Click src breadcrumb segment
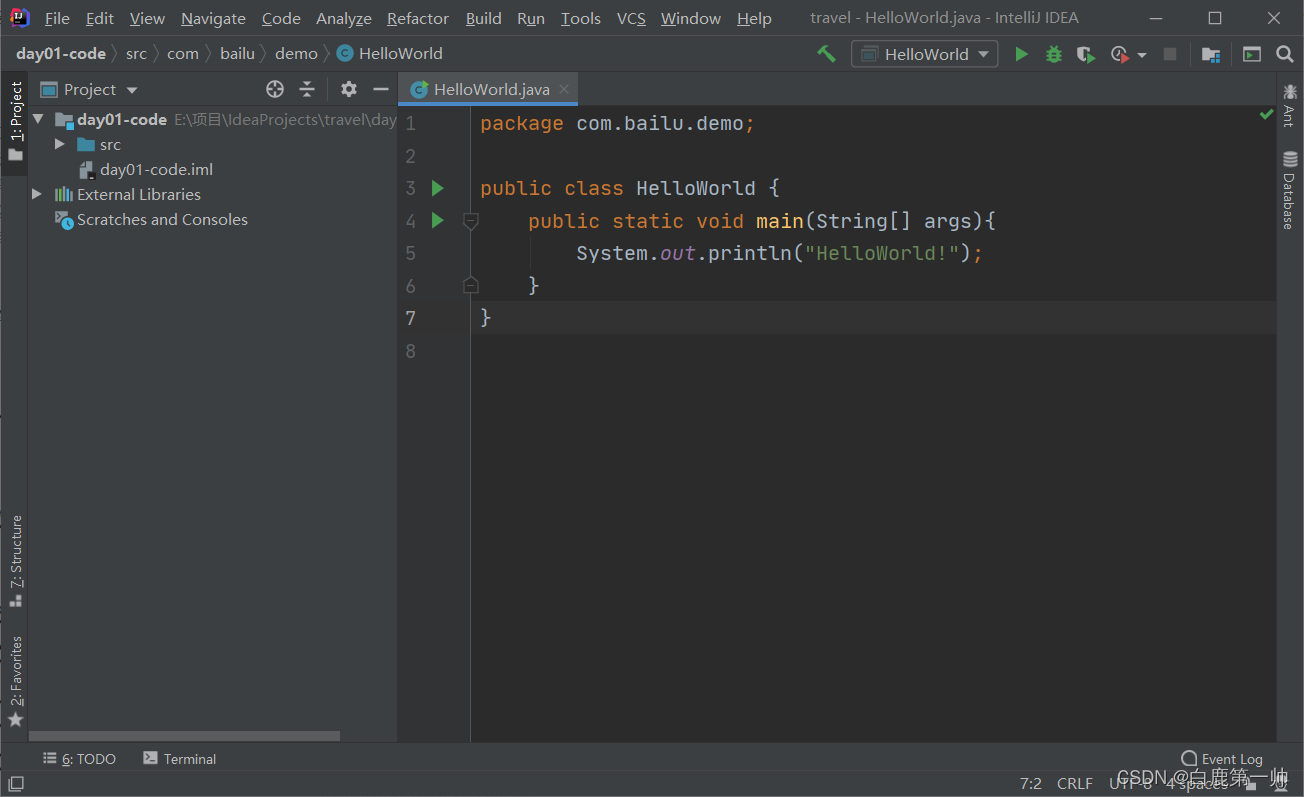Viewport: 1304px width, 797px height. [136, 54]
